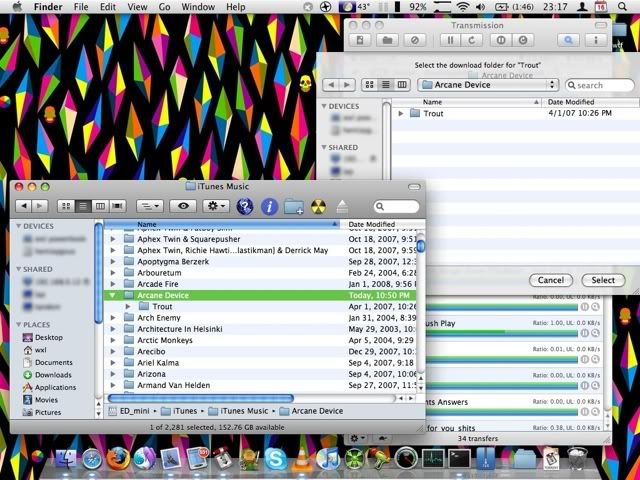The height and width of the screenshot is (480, 640).
Task: Switch Finder window to column view
Action: point(100,206)
